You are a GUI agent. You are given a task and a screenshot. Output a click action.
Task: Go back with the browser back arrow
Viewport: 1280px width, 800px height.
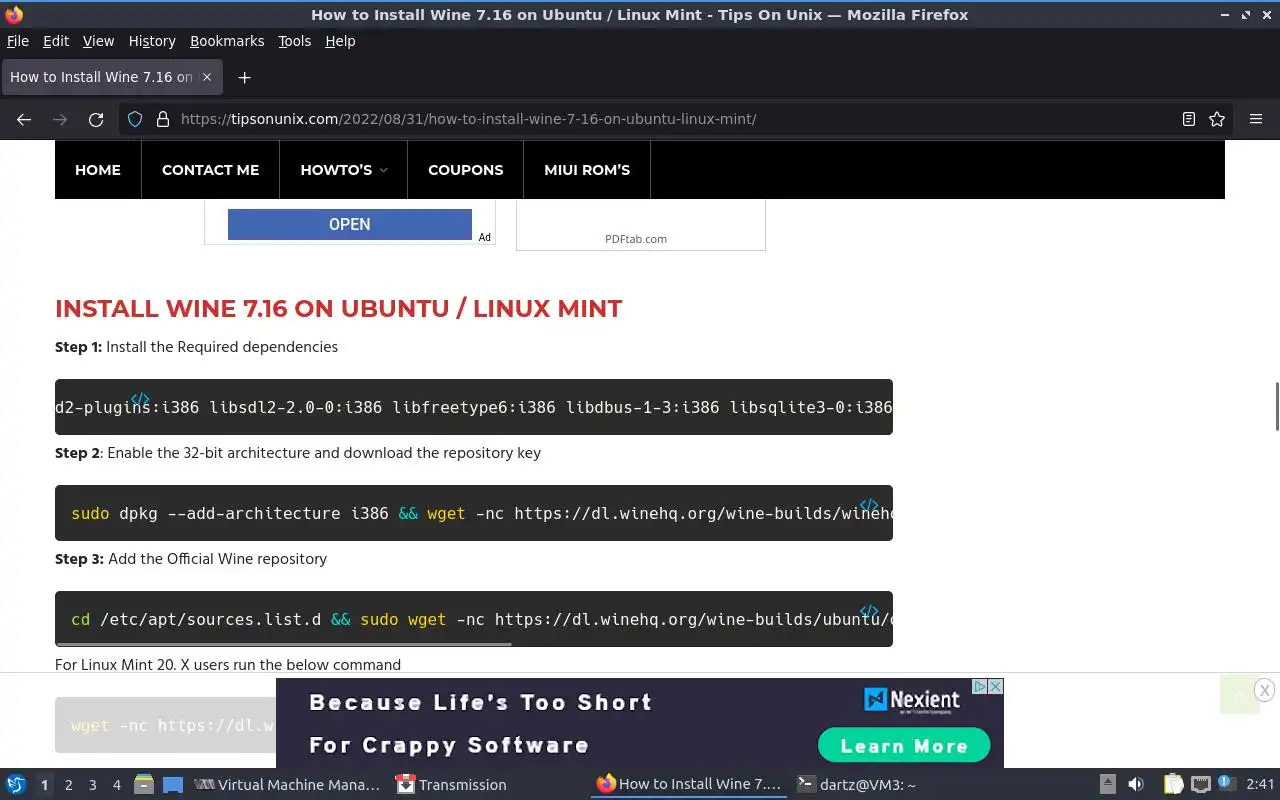point(24,119)
